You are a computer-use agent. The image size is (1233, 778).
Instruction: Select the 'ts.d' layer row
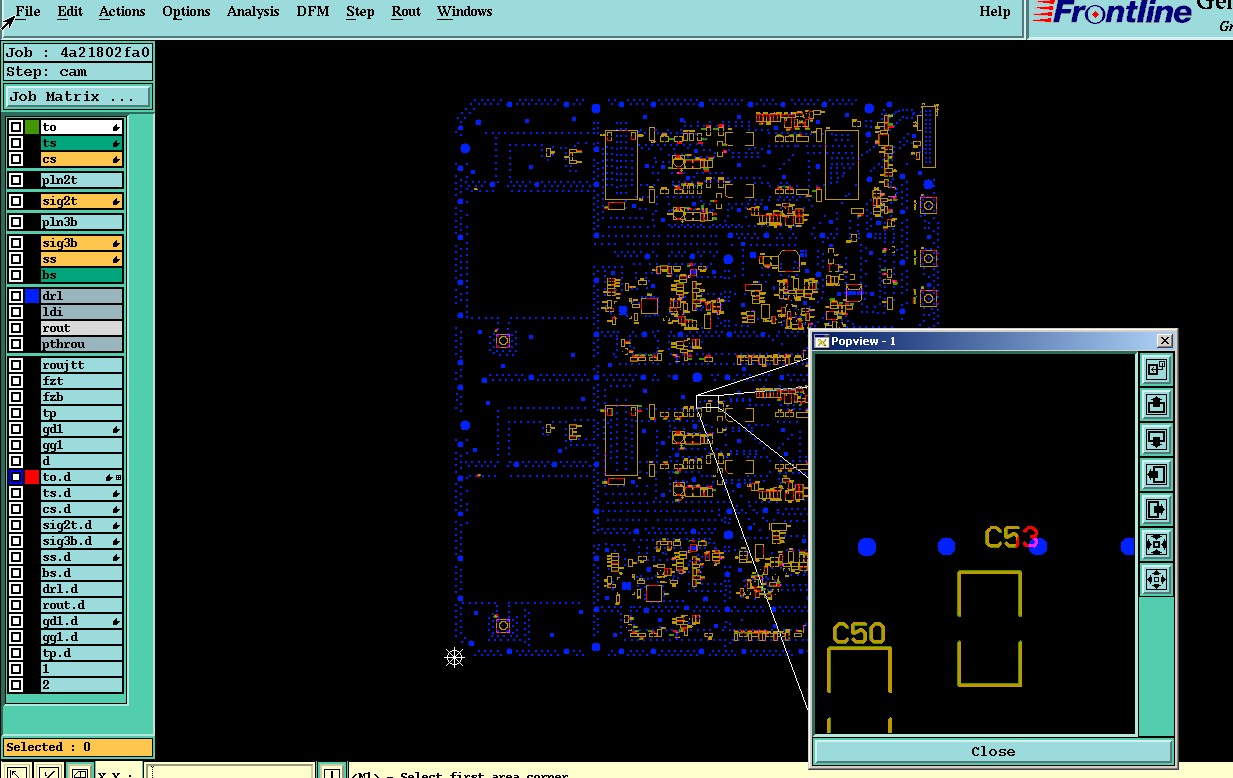[82, 493]
